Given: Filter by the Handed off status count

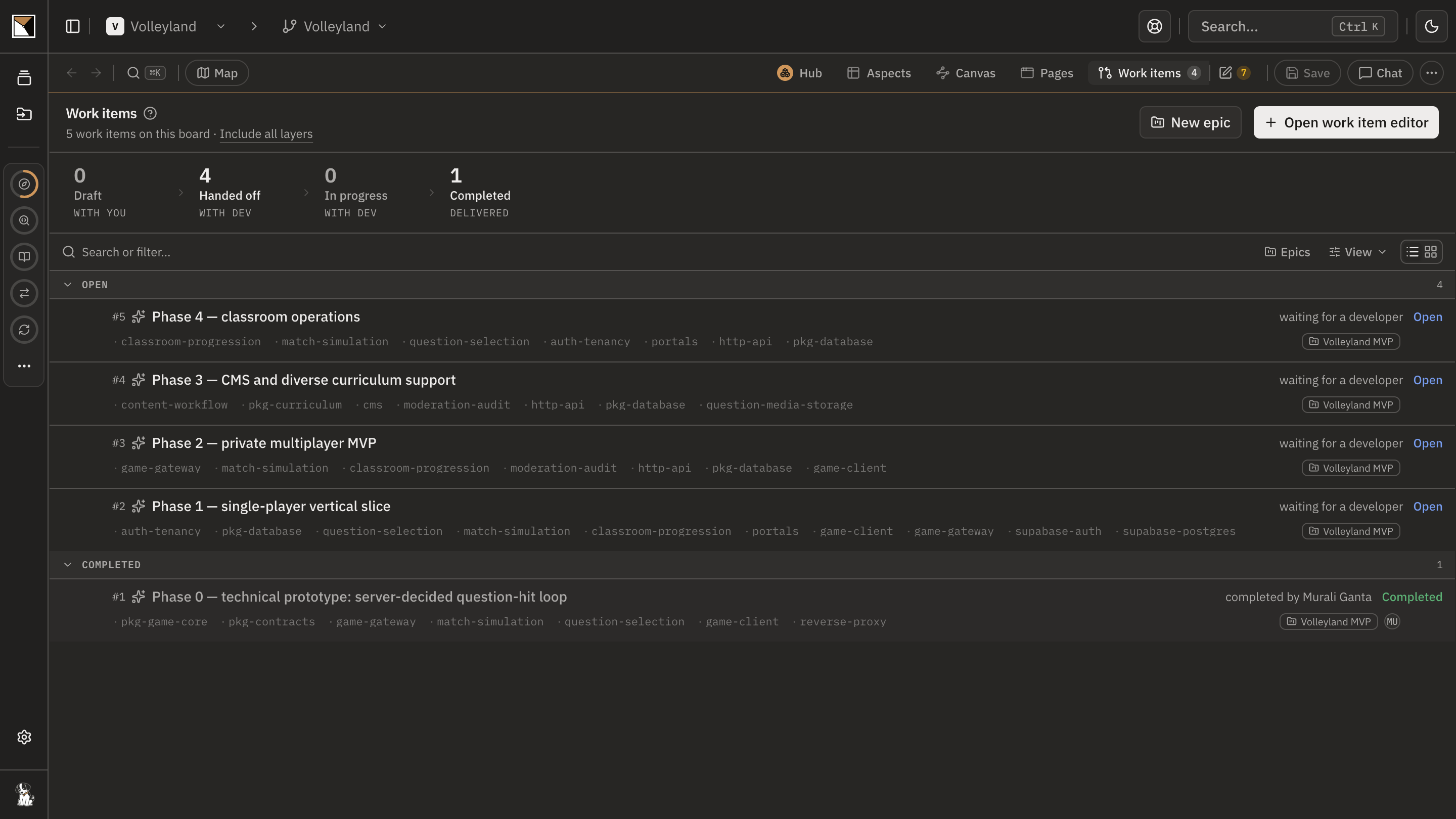Looking at the screenshot, I should pos(230,193).
